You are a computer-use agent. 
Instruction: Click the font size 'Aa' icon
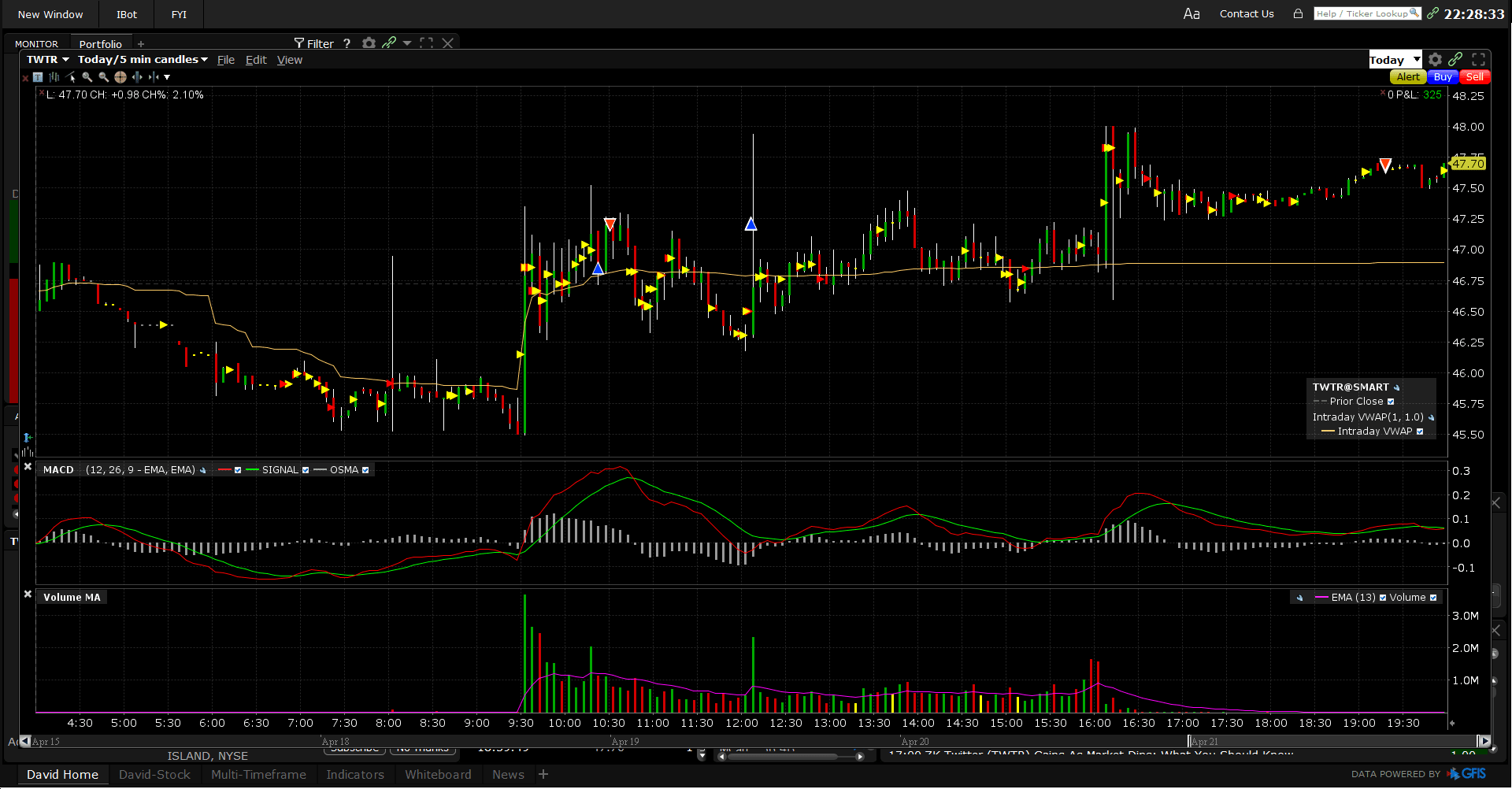1191,14
